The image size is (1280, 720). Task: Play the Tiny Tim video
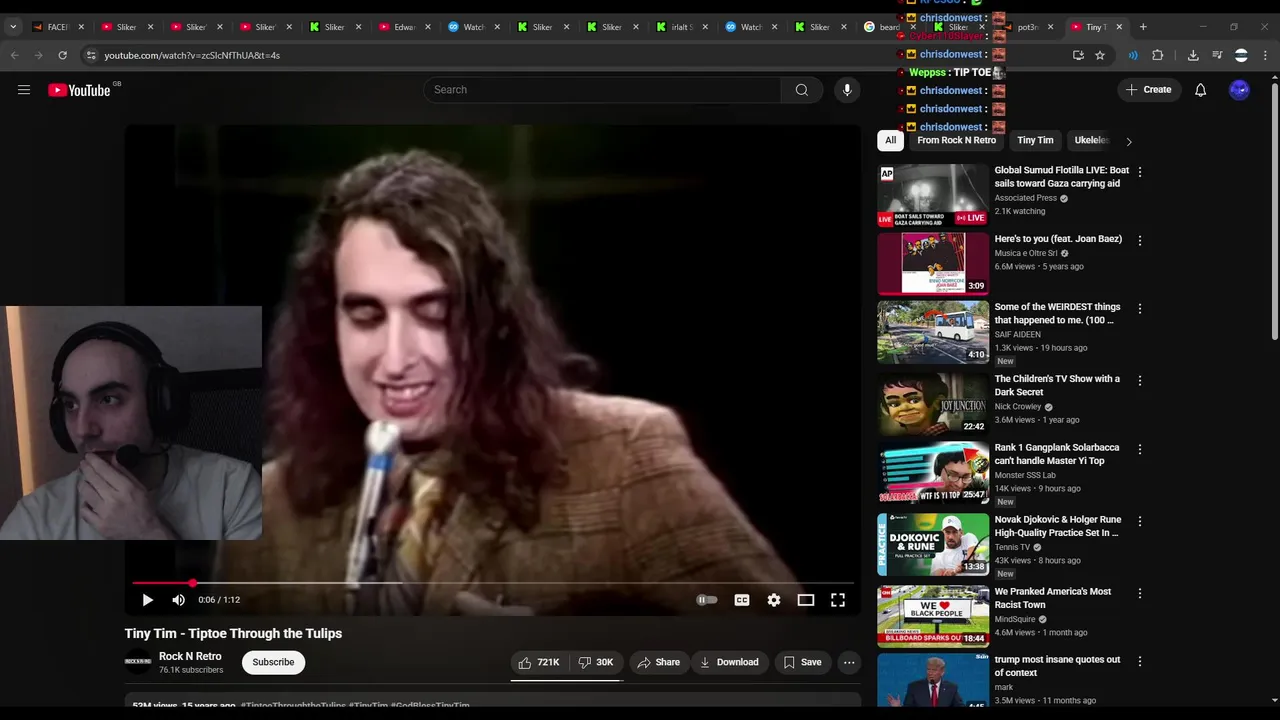tap(147, 600)
